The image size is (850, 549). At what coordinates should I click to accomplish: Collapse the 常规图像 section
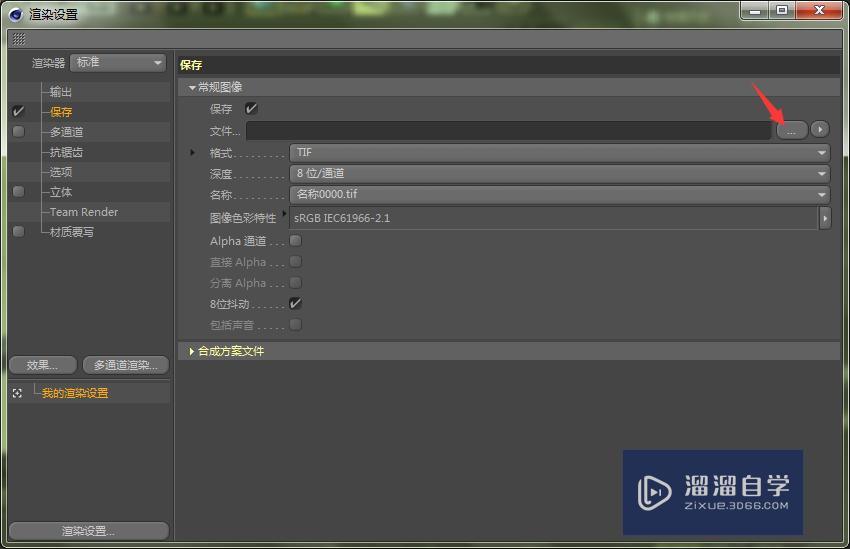(x=192, y=87)
